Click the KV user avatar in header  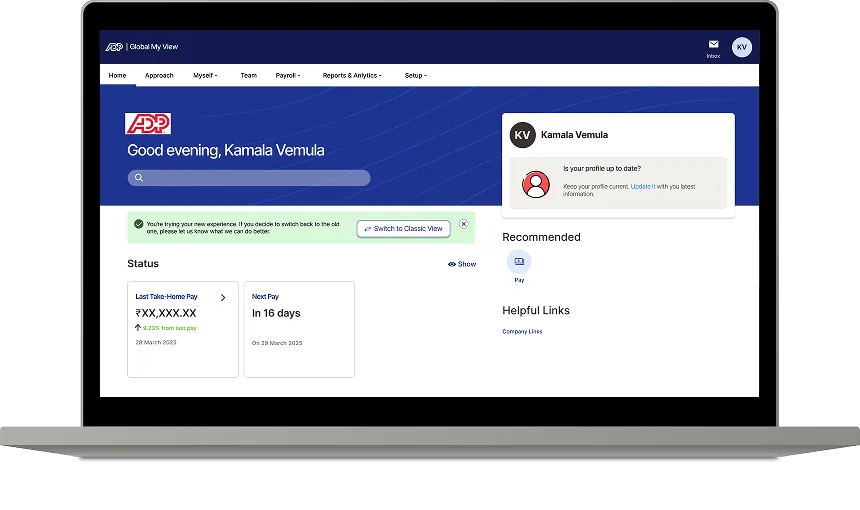click(x=741, y=47)
